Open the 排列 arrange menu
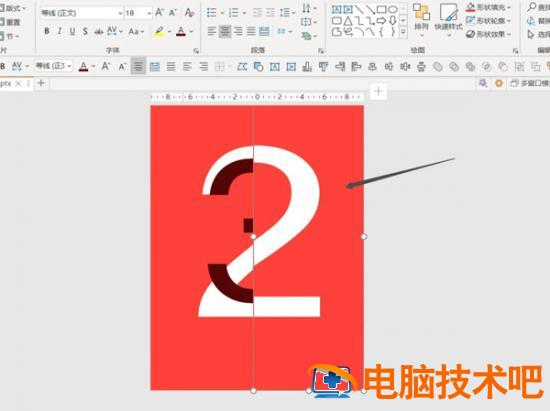Viewport: 550px width, 411px height. 421,20
